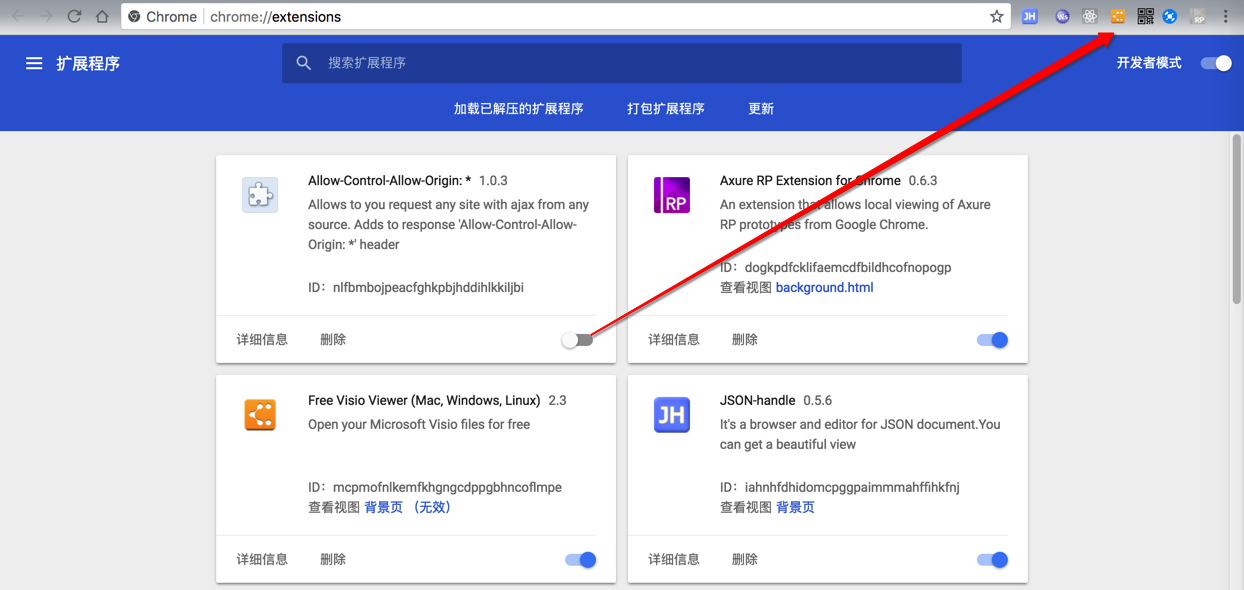Toggle developer mode switch

pos(1216,63)
